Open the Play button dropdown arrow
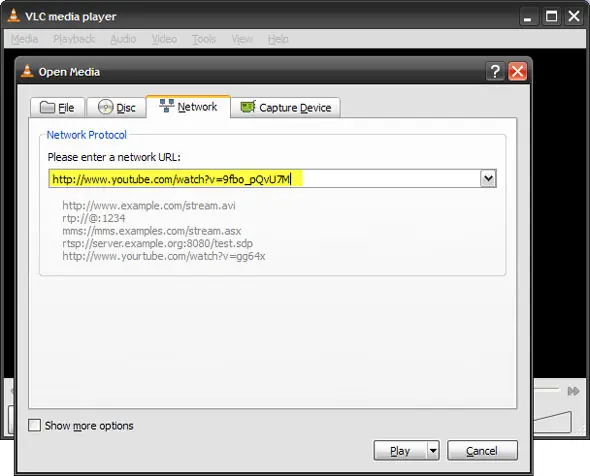Screen dimensions: 590x476 point(433,450)
